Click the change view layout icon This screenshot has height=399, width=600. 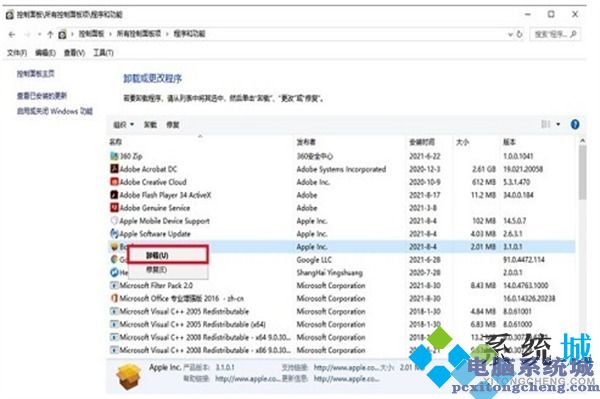(546, 124)
